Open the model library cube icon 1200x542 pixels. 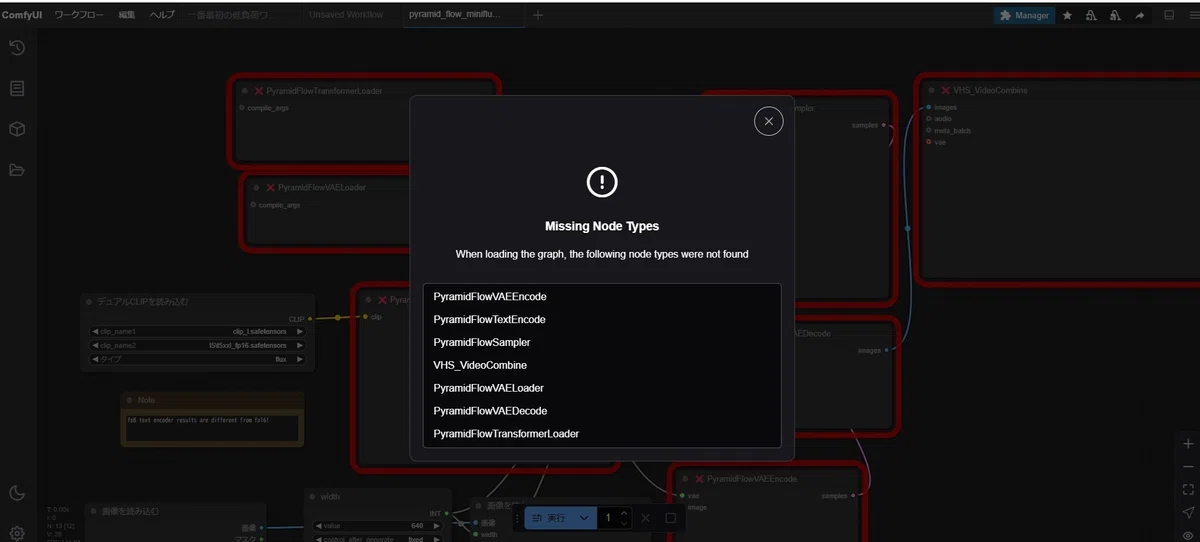click(x=17, y=130)
